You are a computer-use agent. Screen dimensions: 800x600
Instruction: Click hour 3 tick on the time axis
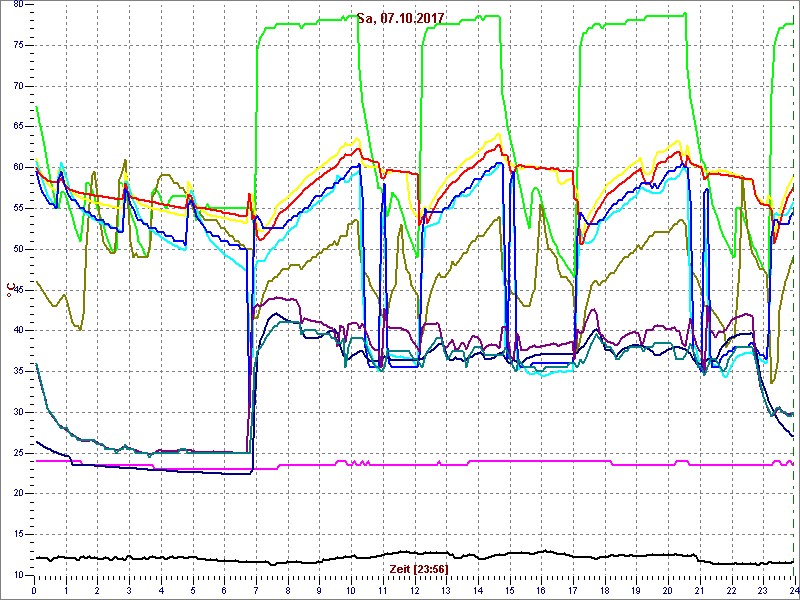(x=130, y=591)
